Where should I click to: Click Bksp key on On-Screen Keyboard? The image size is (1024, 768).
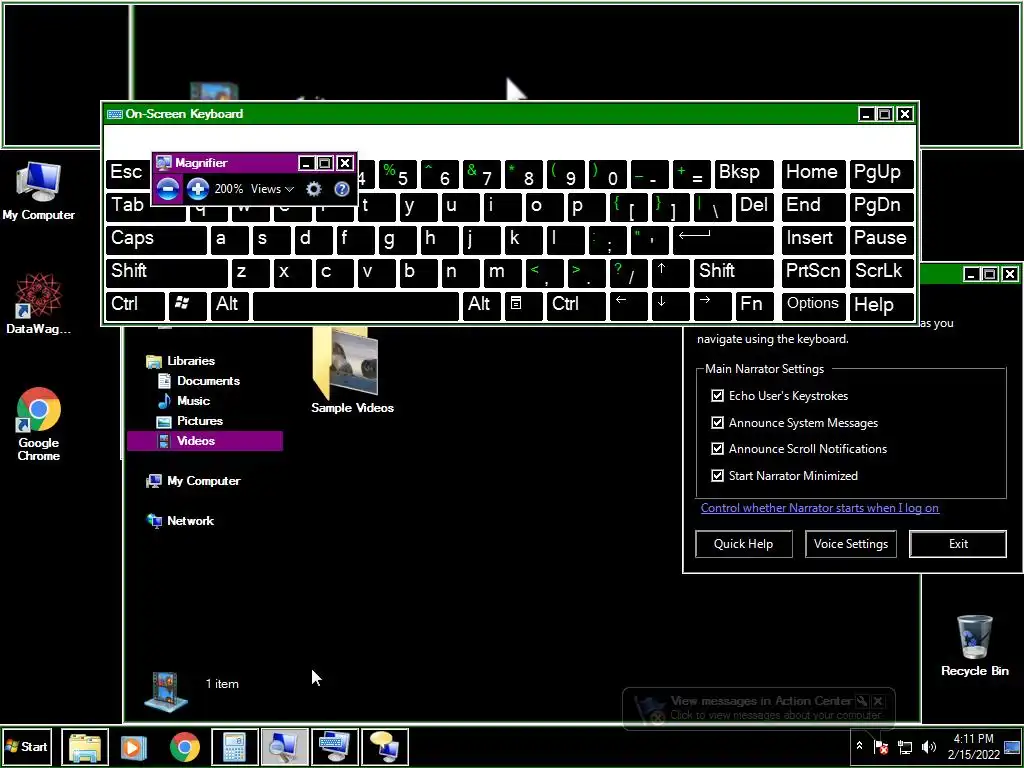coord(744,174)
